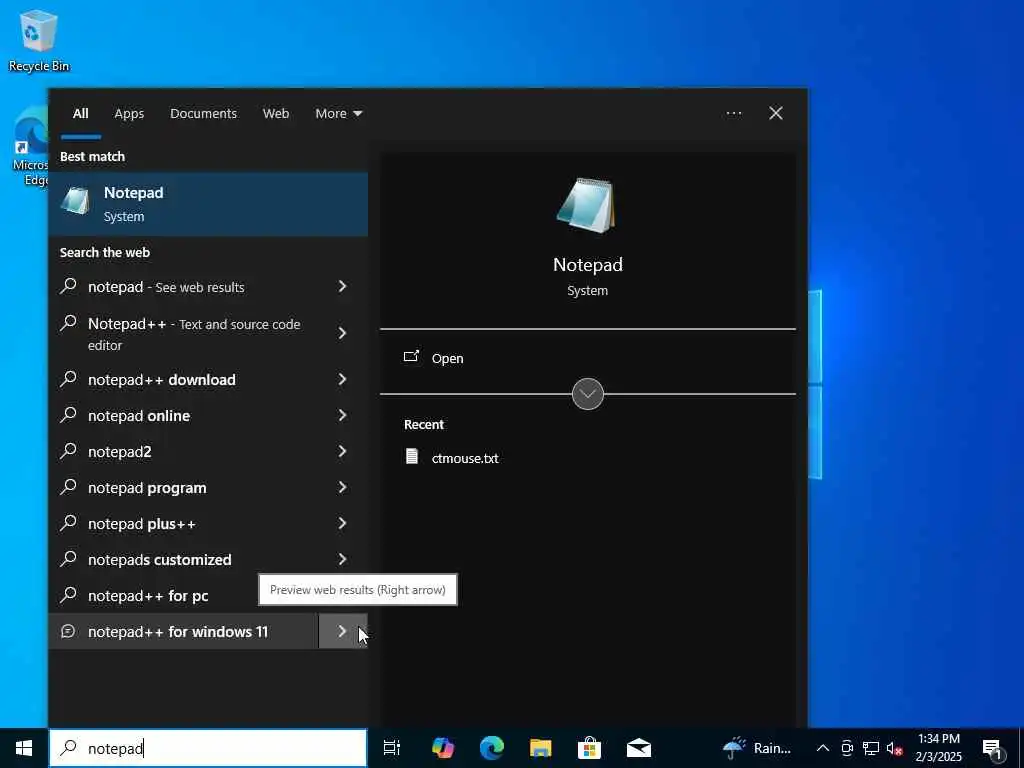Open Microsoft Store from the taskbar
The height and width of the screenshot is (768, 1024).
589,748
